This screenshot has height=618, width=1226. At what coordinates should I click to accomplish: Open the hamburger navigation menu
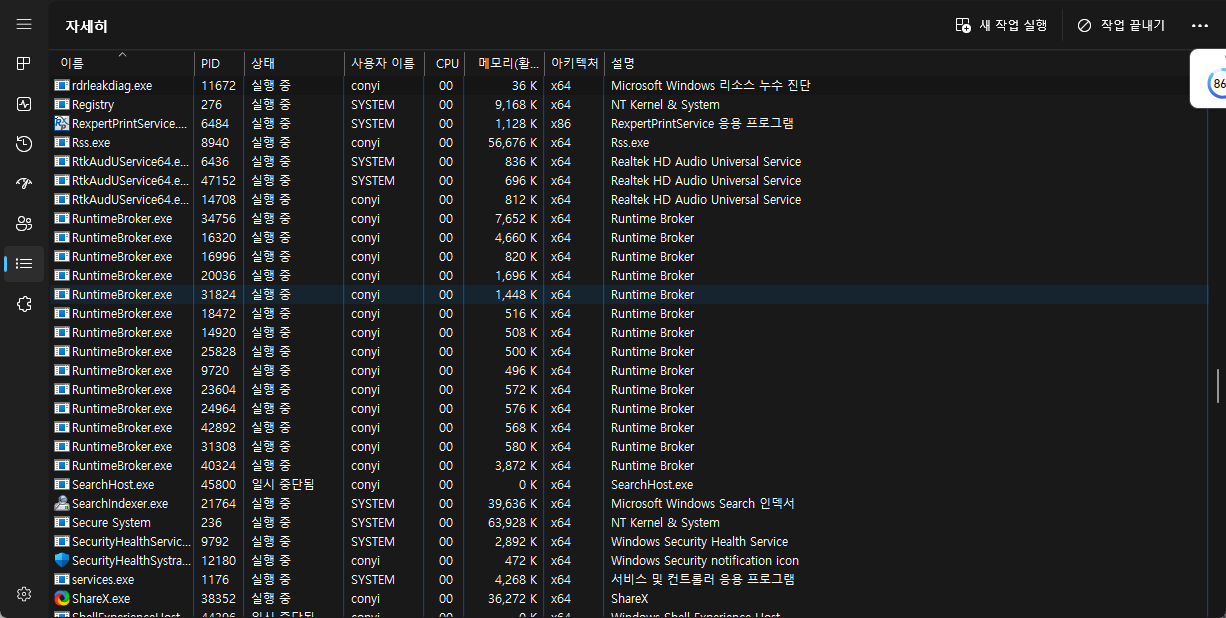pos(24,24)
